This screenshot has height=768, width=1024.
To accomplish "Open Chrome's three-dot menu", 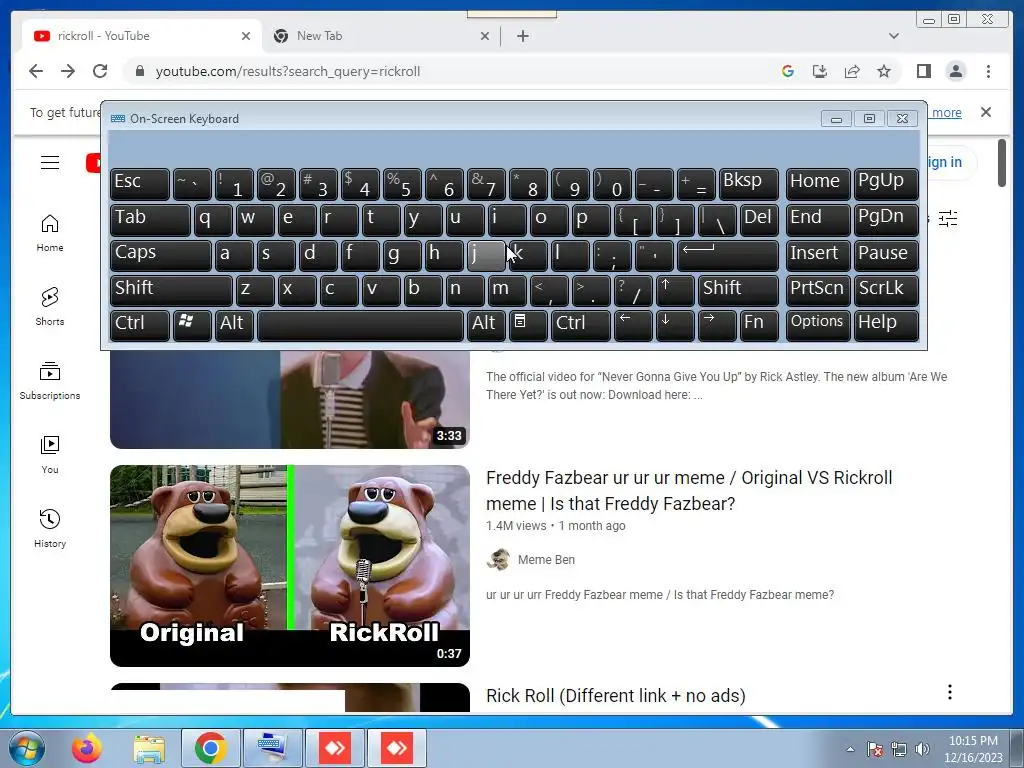I will (988, 71).
